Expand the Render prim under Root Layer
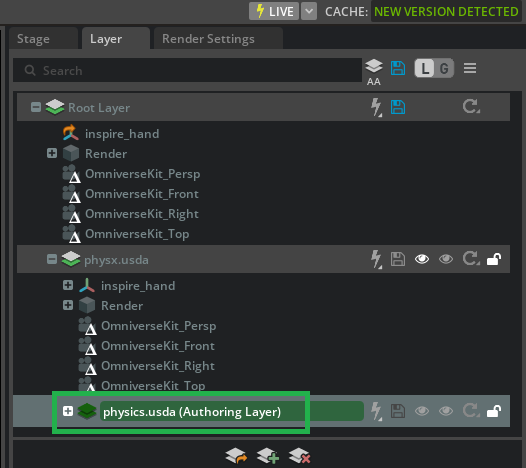Screen dimensions: 526x468 click(x=52, y=153)
